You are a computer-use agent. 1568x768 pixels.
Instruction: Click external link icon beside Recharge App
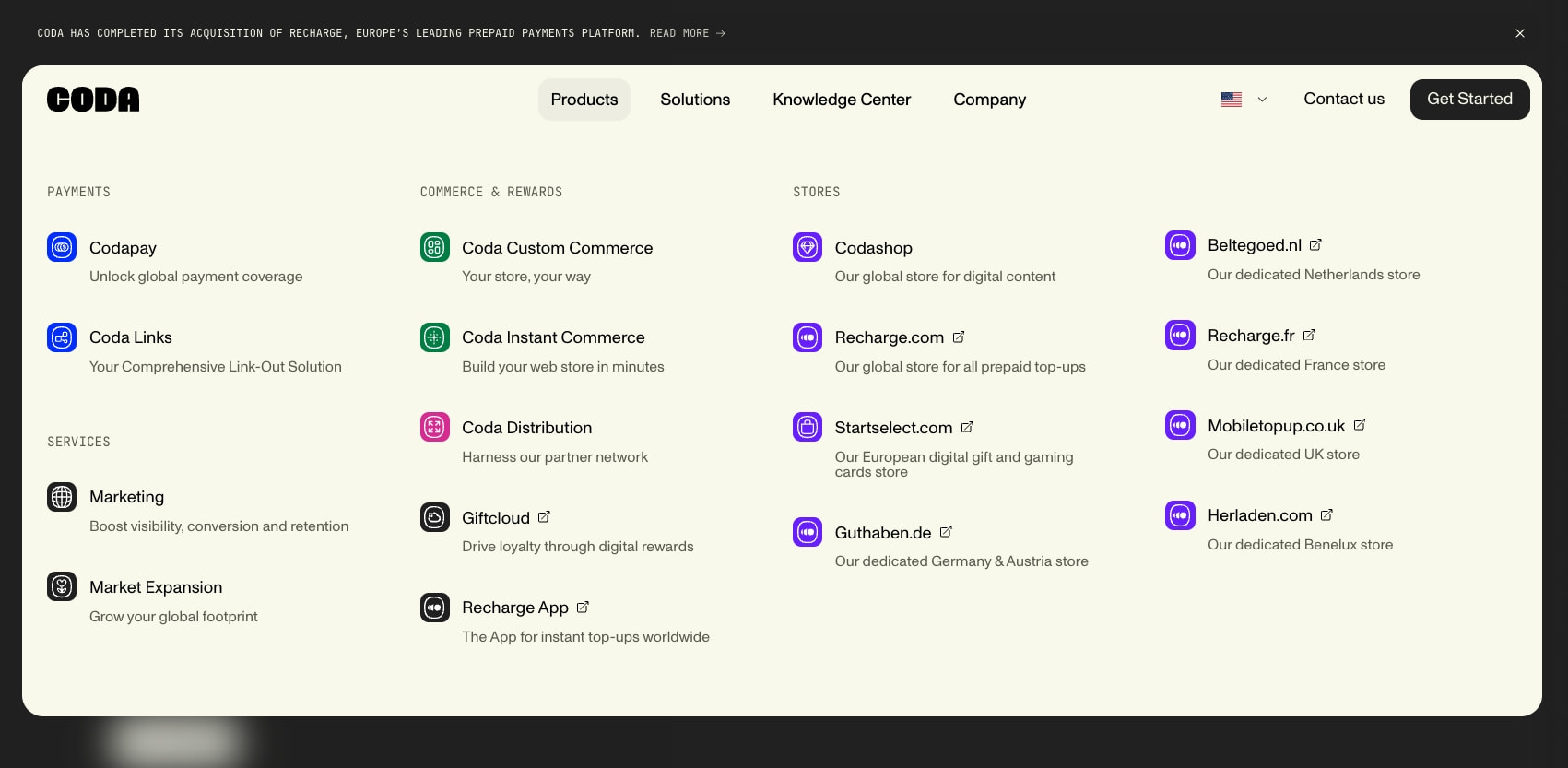[x=583, y=608]
